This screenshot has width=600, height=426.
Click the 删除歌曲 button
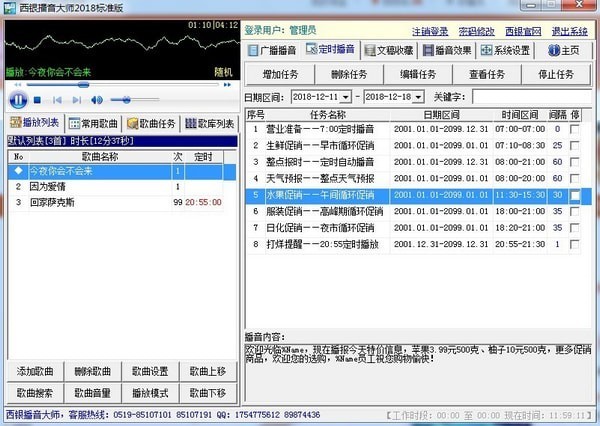(x=93, y=372)
